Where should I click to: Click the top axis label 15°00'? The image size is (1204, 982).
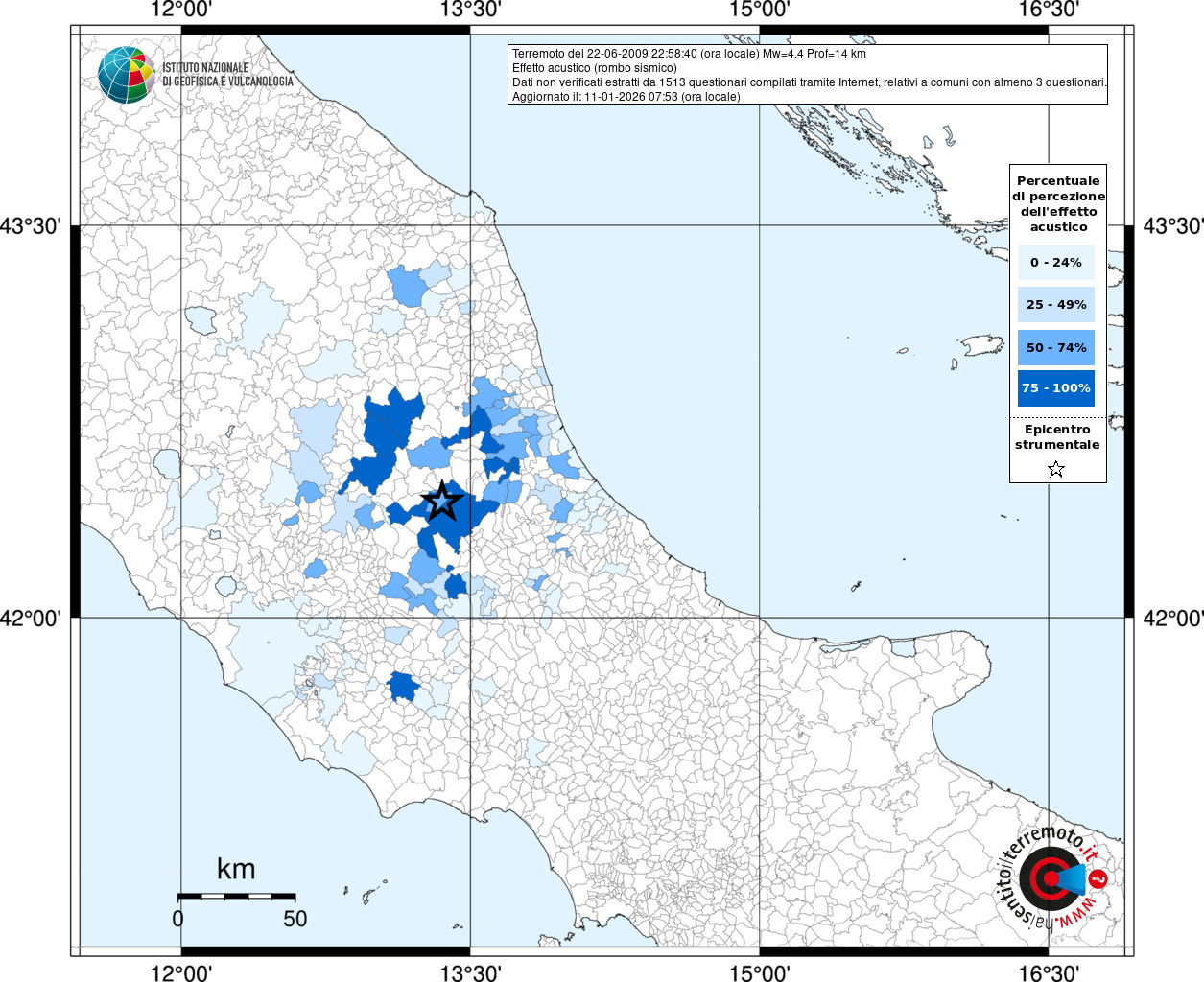coord(760,10)
